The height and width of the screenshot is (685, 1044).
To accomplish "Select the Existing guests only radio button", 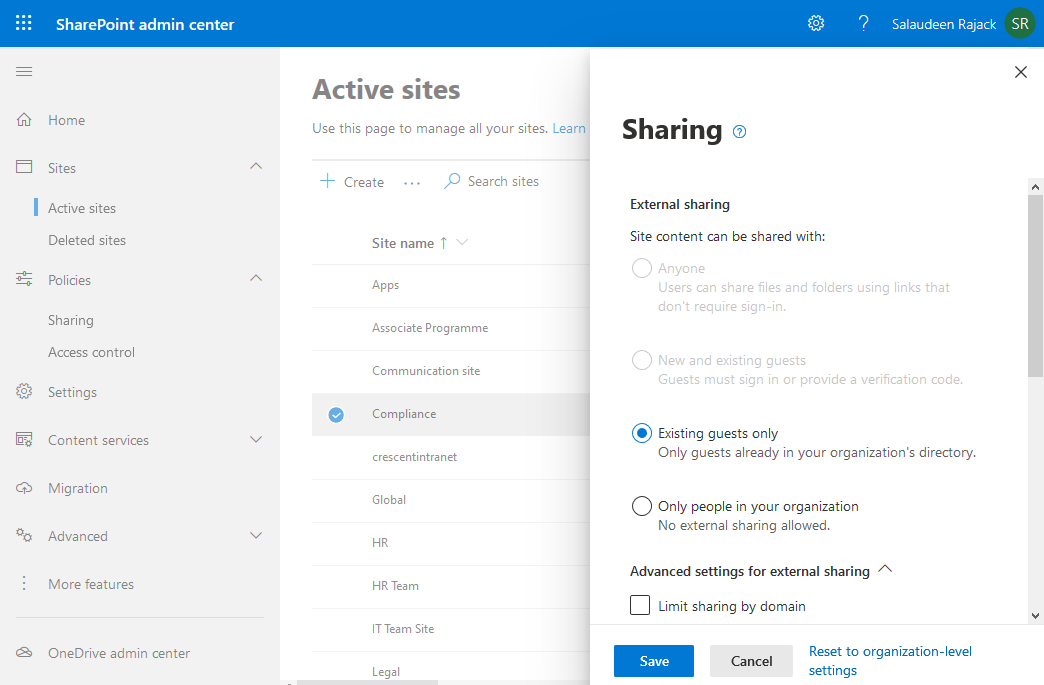I will point(641,433).
